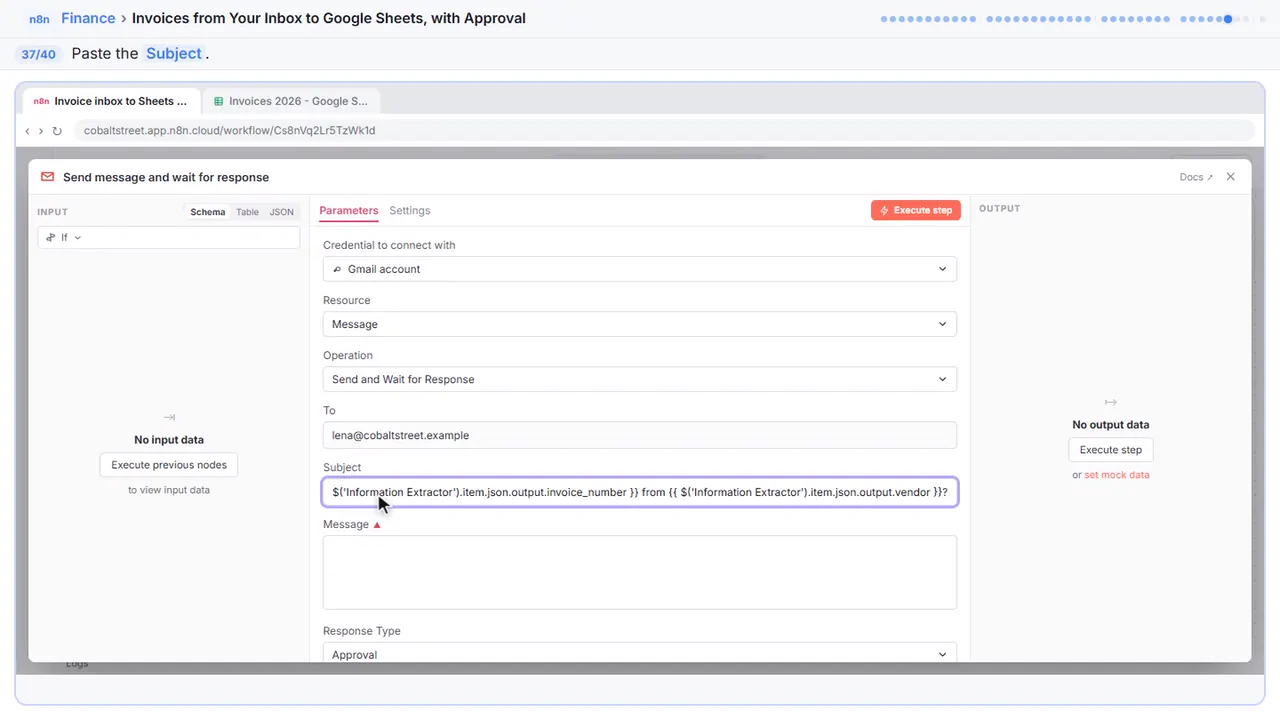
Task: Open the Docs link
Action: click(1196, 177)
